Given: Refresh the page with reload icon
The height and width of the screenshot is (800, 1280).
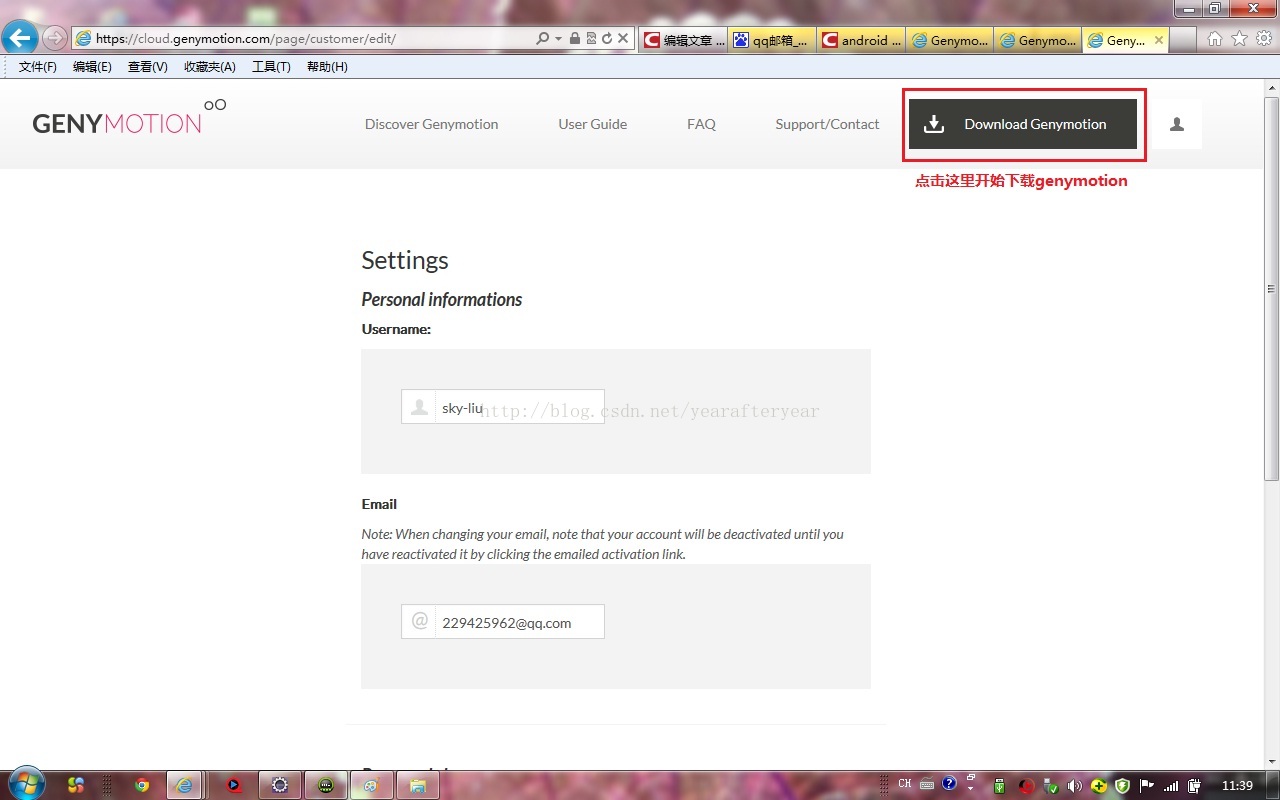Looking at the screenshot, I should coord(607,39).
